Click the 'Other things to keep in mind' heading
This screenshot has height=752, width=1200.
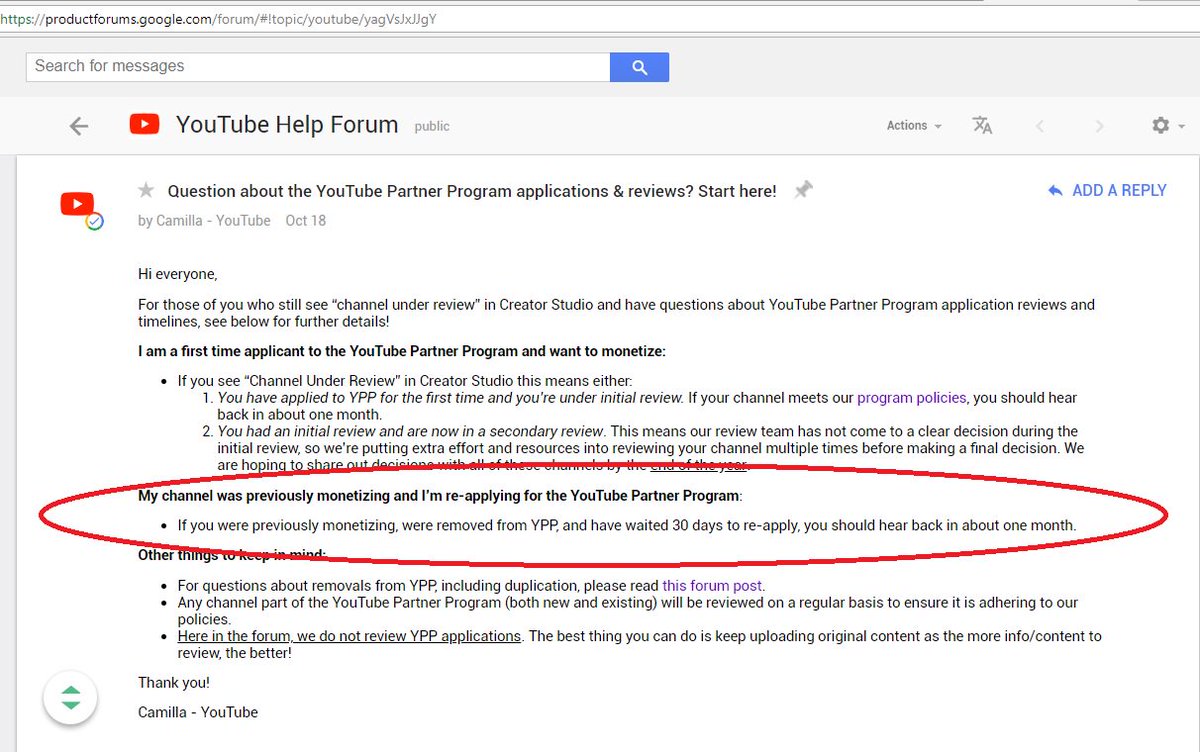(232, 555)
